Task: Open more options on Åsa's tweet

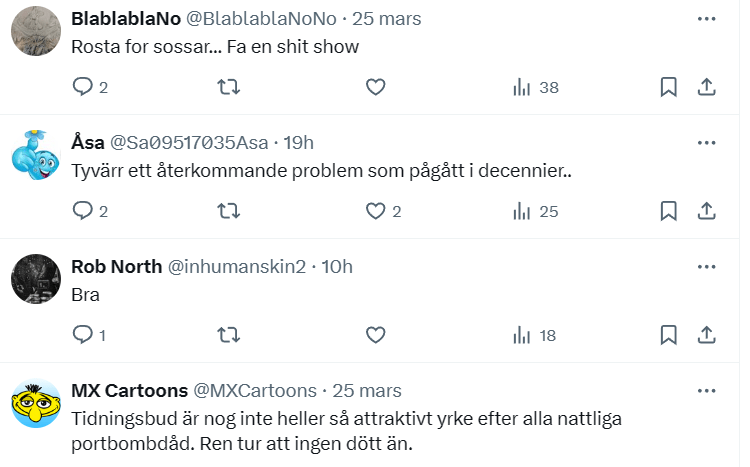Action: [706, 143]
